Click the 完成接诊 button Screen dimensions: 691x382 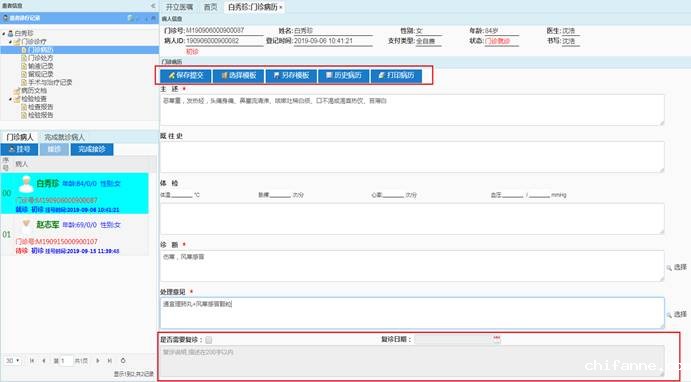coord(92,149)
